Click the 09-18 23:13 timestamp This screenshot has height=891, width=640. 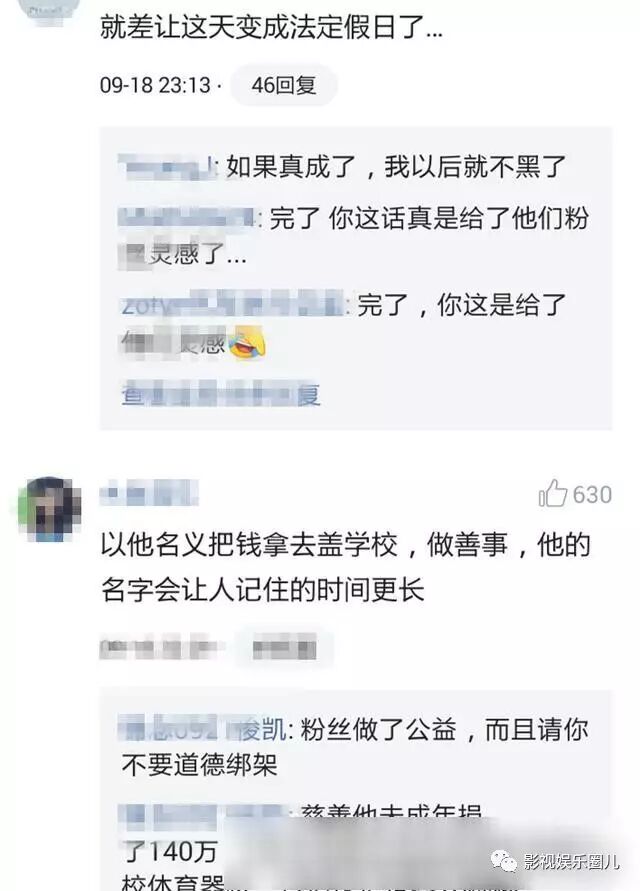coord(155,85)
